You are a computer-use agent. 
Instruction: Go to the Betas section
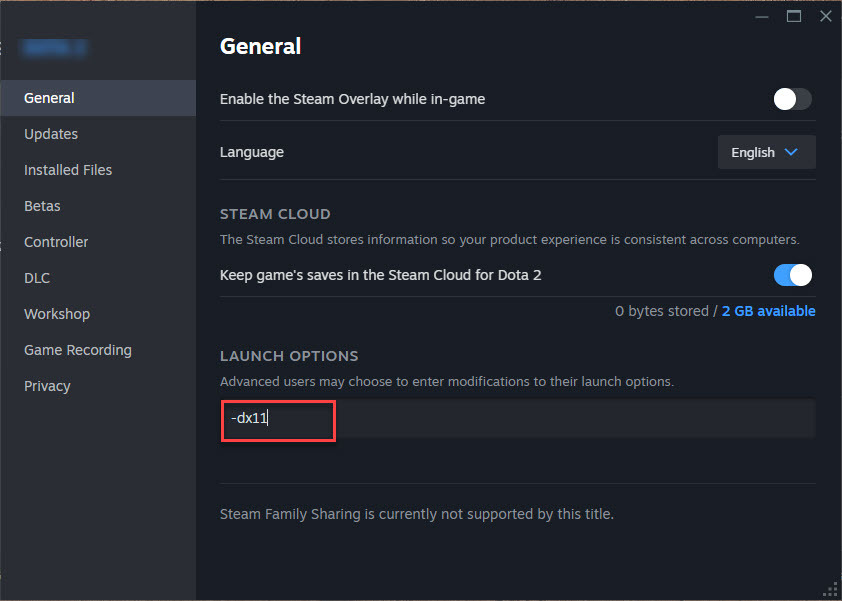[42, 206]
